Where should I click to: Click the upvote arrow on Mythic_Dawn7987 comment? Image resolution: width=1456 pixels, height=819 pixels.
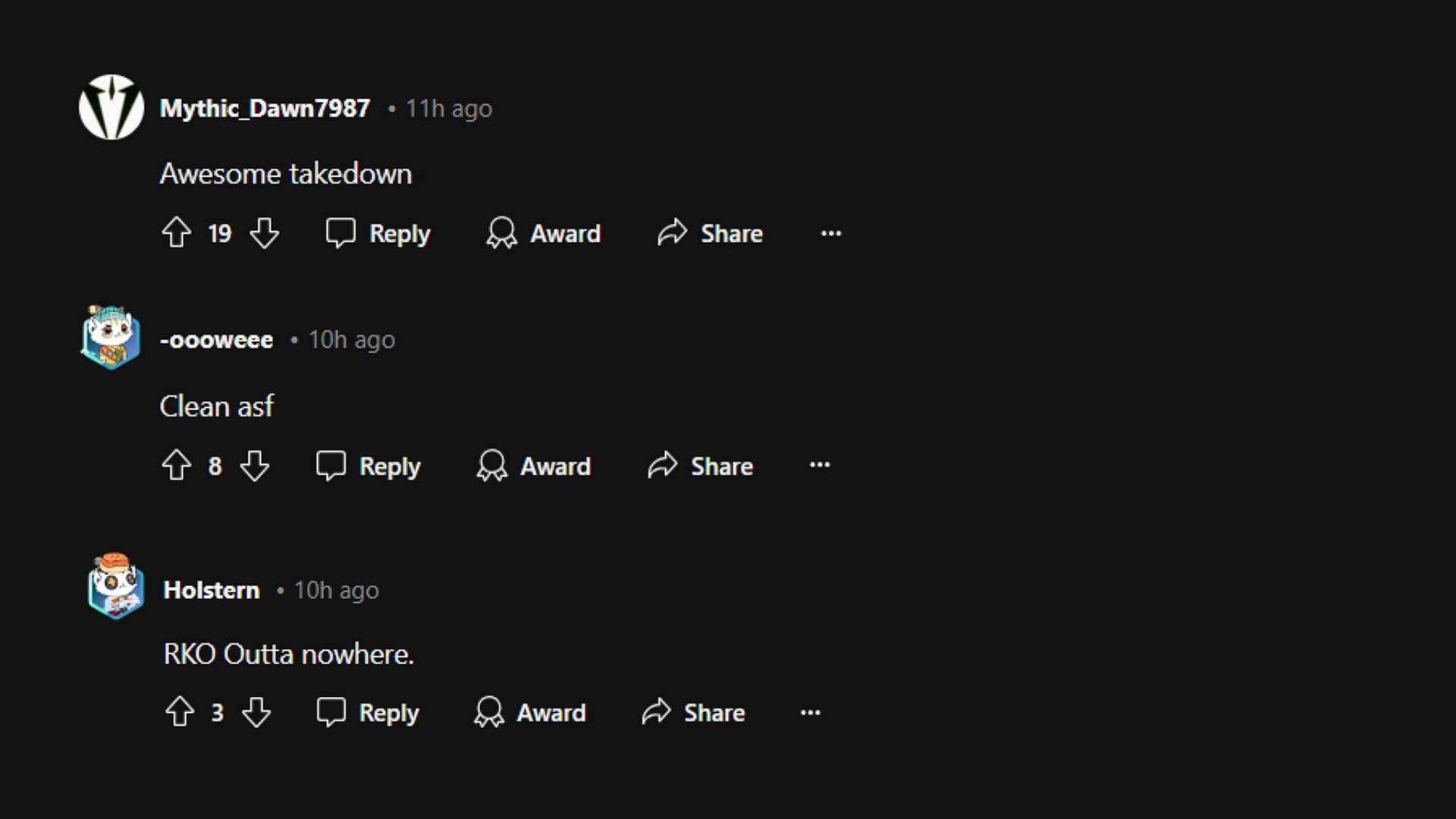point(177,232)
